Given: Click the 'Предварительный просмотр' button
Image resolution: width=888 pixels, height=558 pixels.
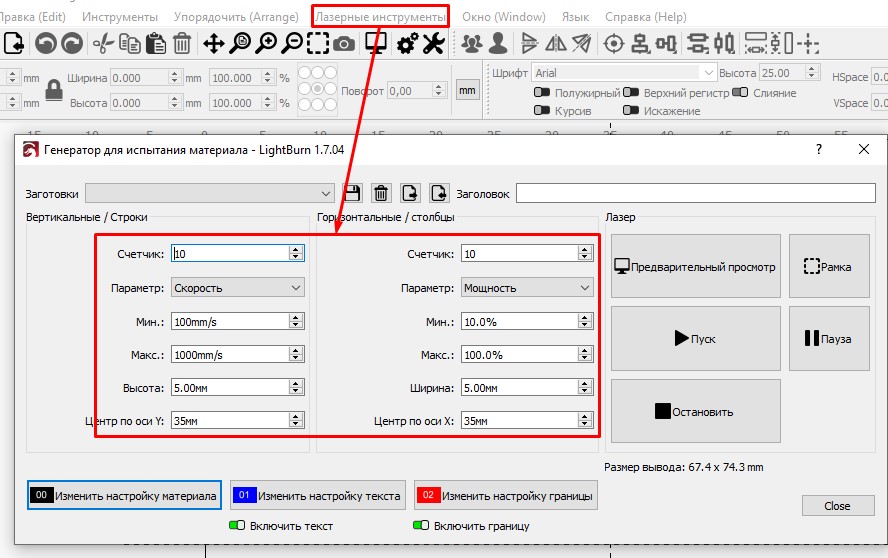Looking at the screenshot, I should click(x=695, y=267).
